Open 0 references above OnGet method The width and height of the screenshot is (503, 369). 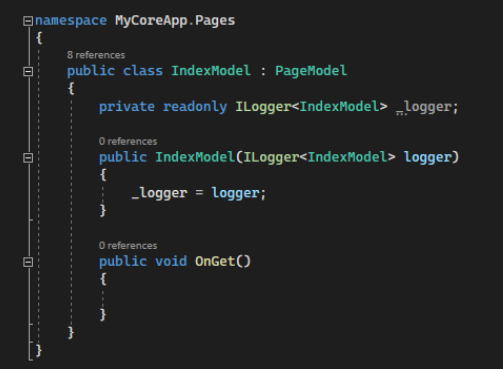click(128, 246)
